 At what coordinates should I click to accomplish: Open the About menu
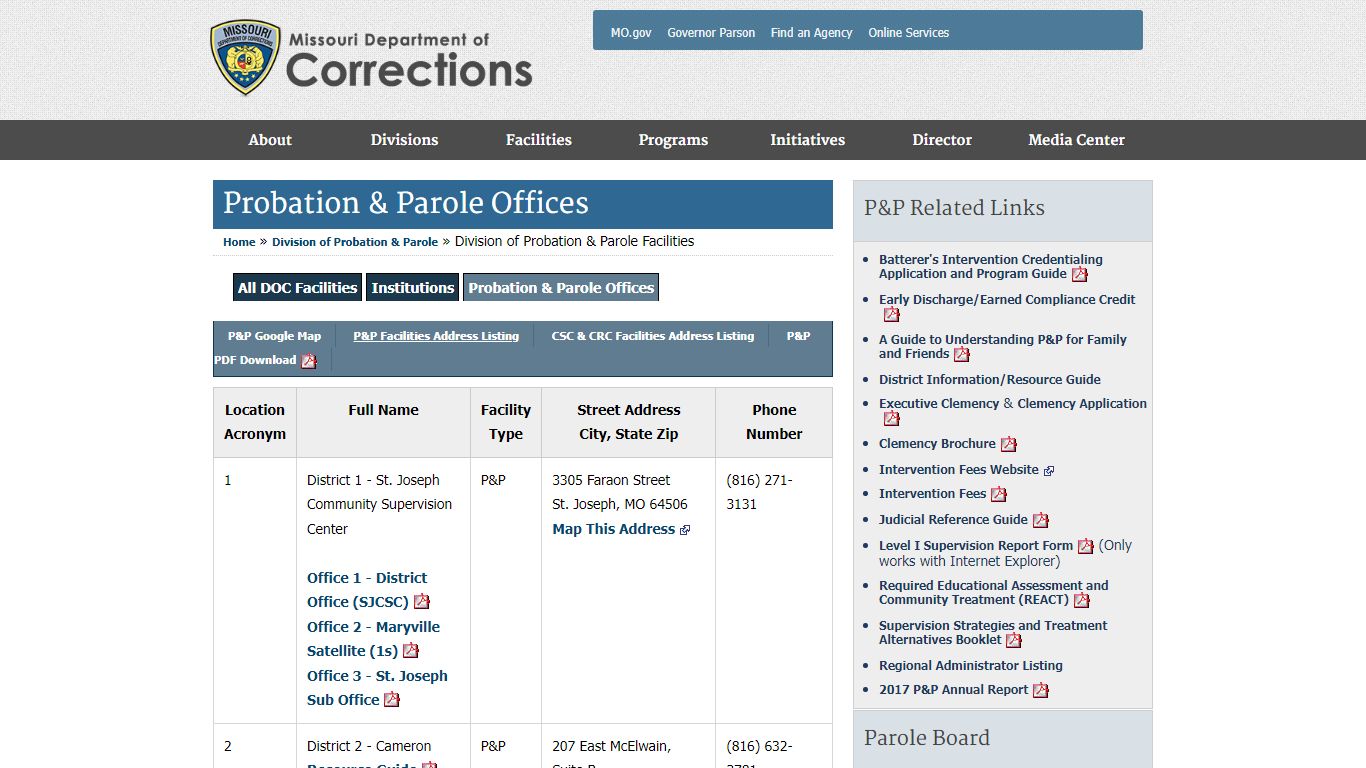pyautogui.click(x=270, y=140)
